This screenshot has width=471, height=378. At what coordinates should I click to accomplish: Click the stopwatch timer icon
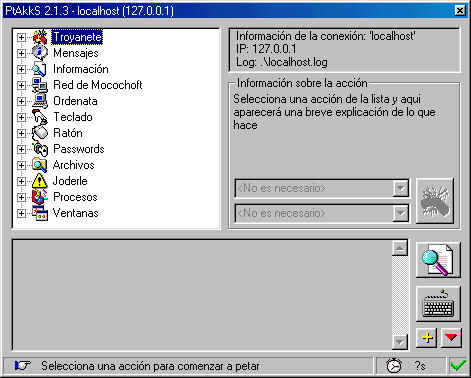[394, 366]
